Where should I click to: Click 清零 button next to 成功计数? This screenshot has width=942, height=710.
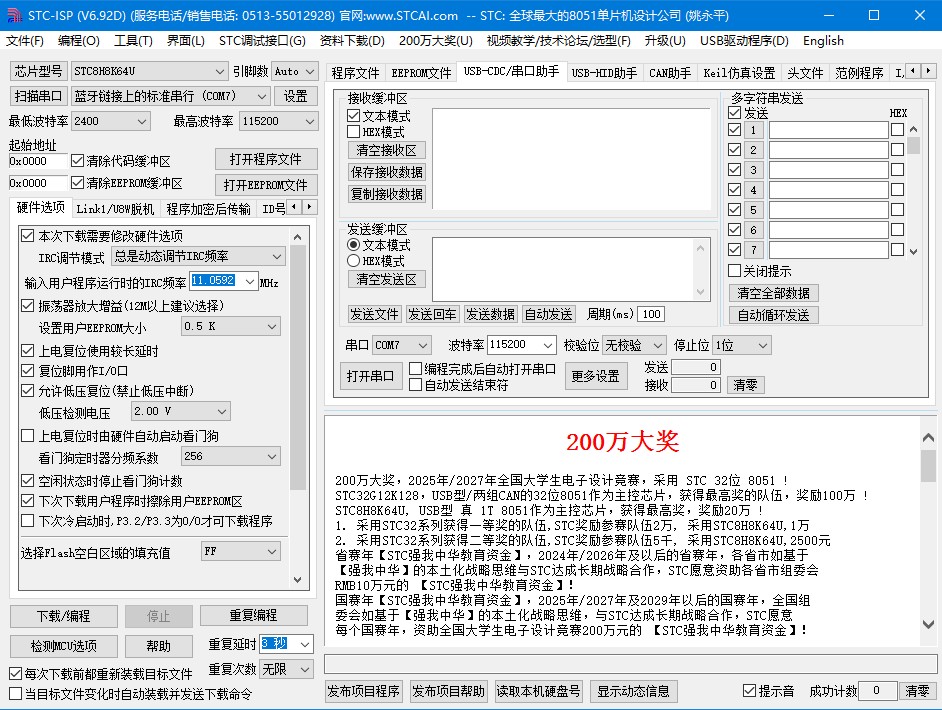tap(917, 691)
